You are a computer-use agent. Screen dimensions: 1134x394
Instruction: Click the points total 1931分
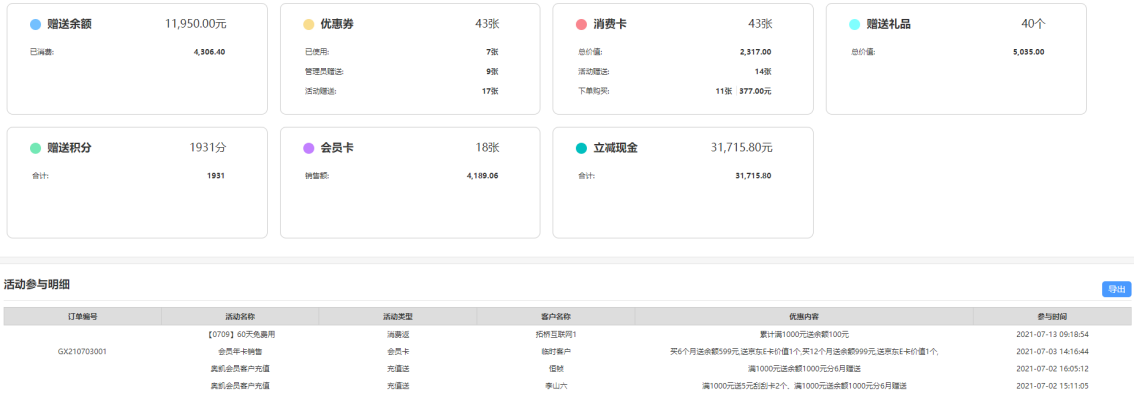point(208,147)
